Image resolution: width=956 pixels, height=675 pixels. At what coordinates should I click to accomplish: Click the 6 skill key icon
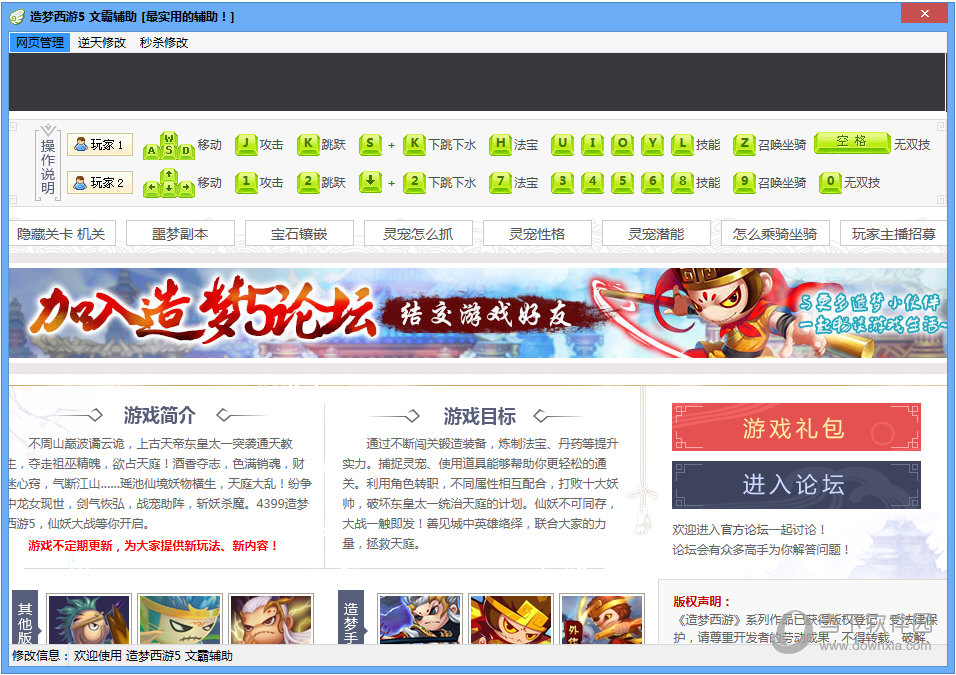[652, 182]
